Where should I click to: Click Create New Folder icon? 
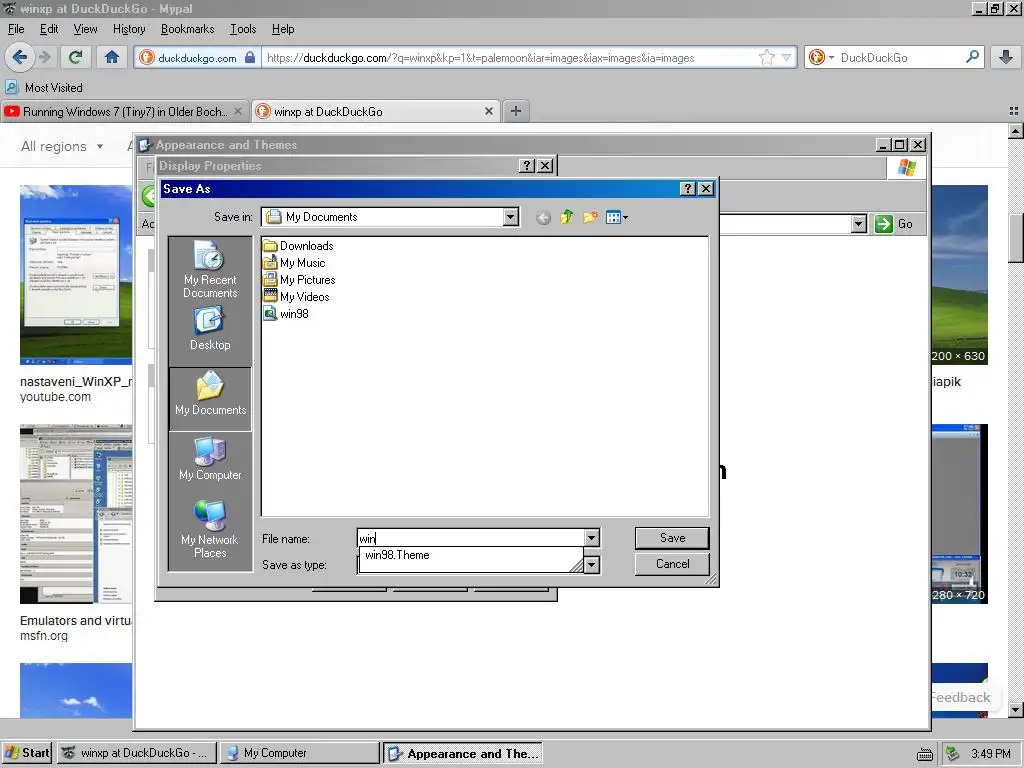590,217
